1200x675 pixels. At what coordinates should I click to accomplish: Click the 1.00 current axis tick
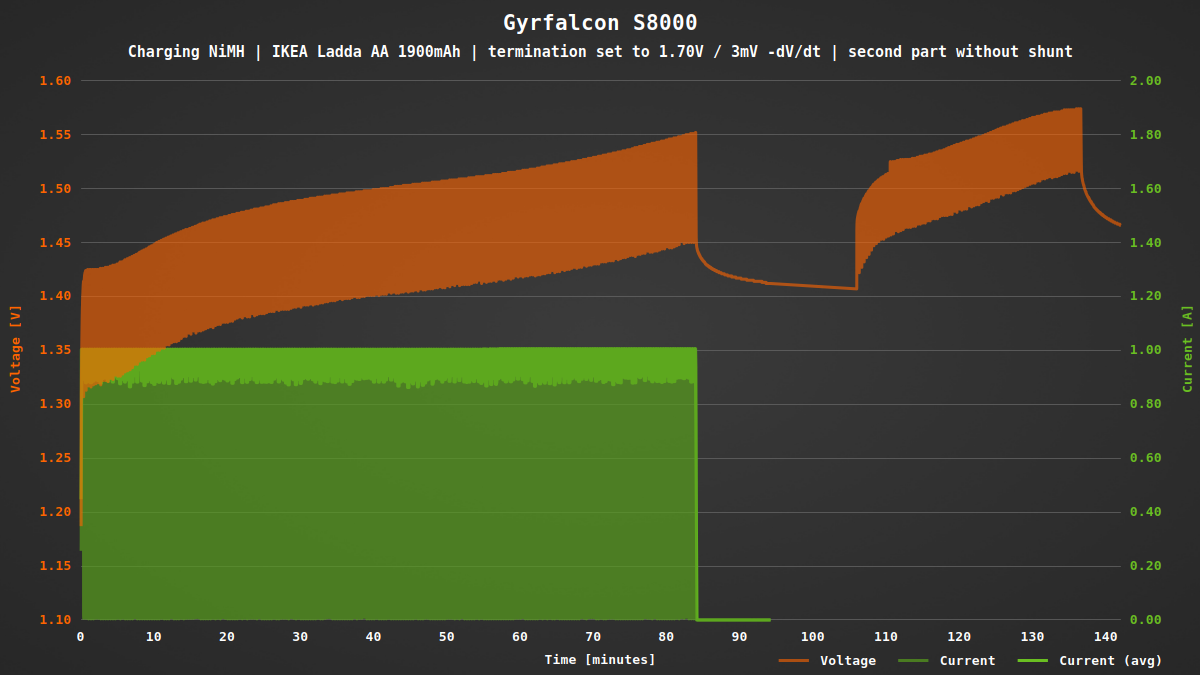click(1145, 350)
